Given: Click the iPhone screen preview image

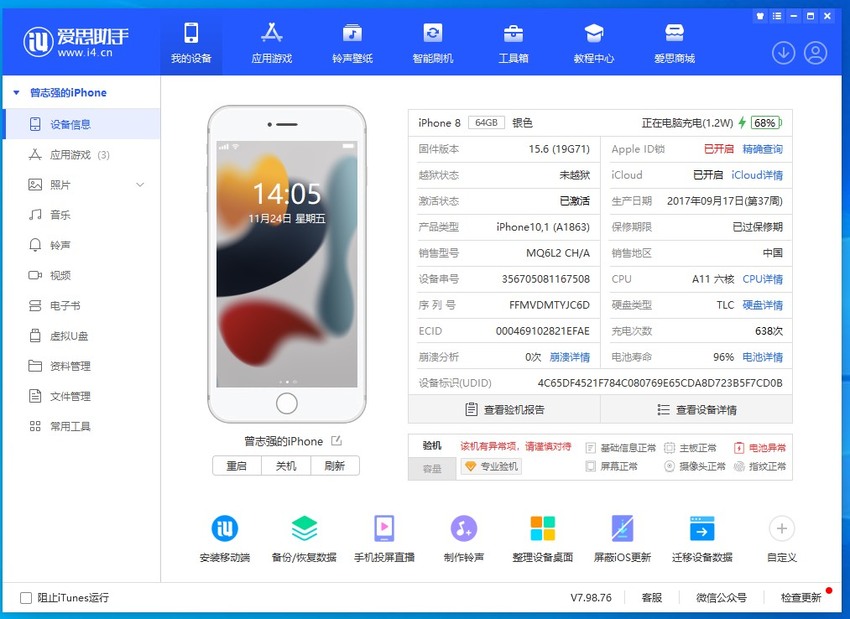Looking at the screenshot, I should click(287, 264).
